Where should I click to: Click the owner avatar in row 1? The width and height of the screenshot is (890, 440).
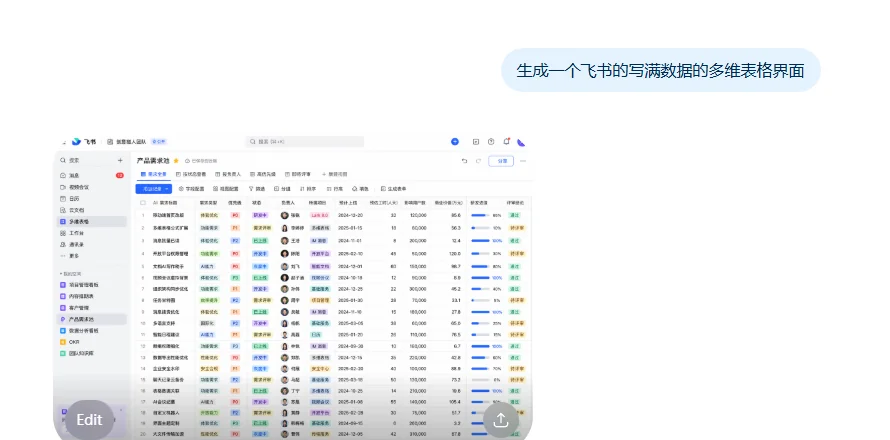click(284, 216)
